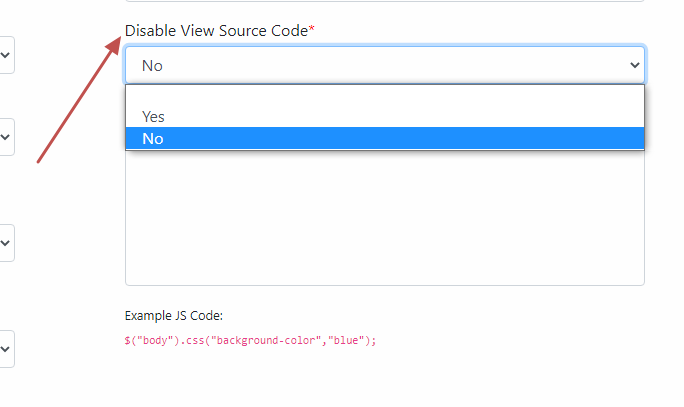The image size is (684, 407).
Task: Open the Disable View Source Code dropdown
Action: [385, 65]
